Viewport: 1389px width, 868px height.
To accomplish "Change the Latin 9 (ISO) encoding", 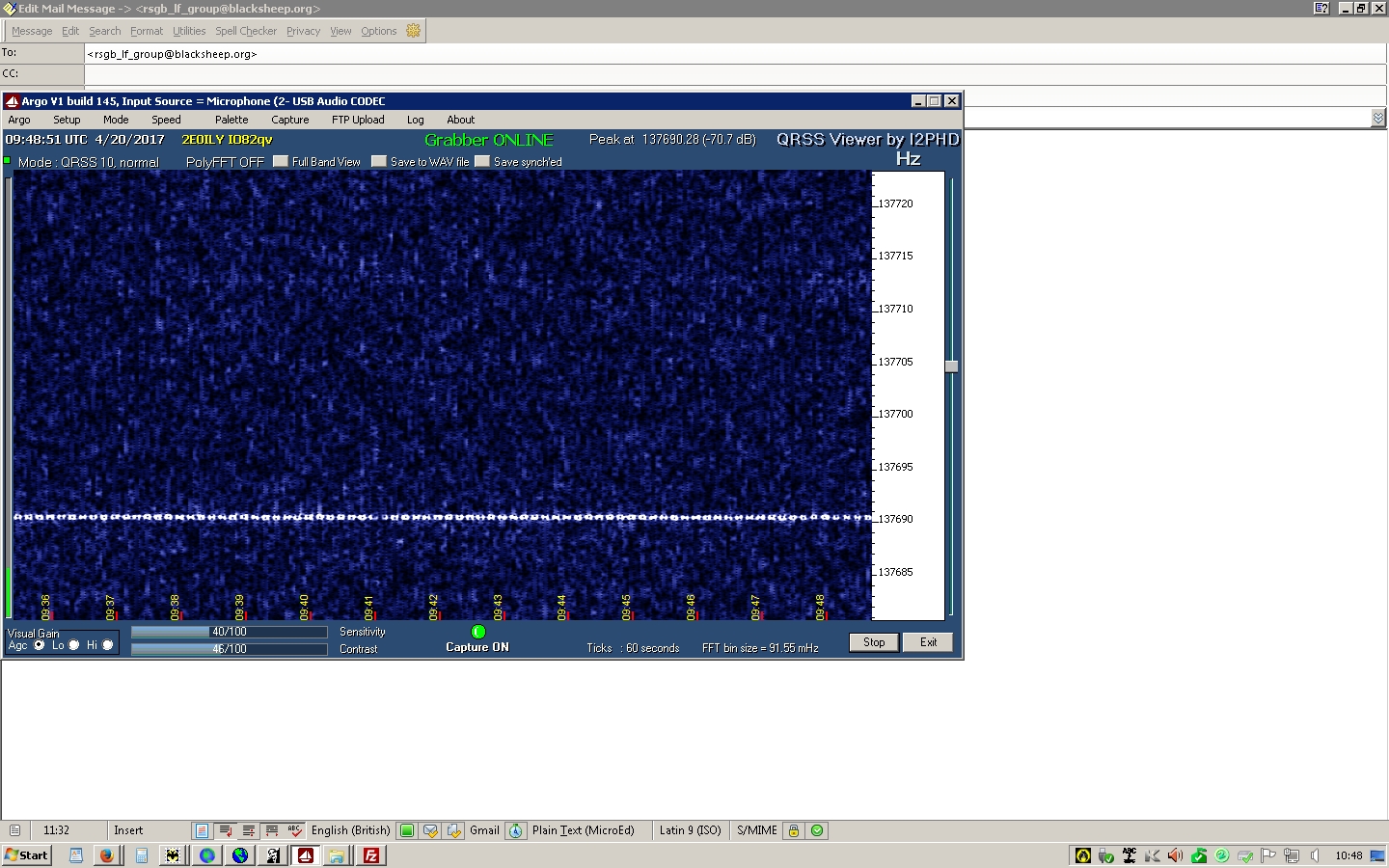I will [x=690, y=830].
